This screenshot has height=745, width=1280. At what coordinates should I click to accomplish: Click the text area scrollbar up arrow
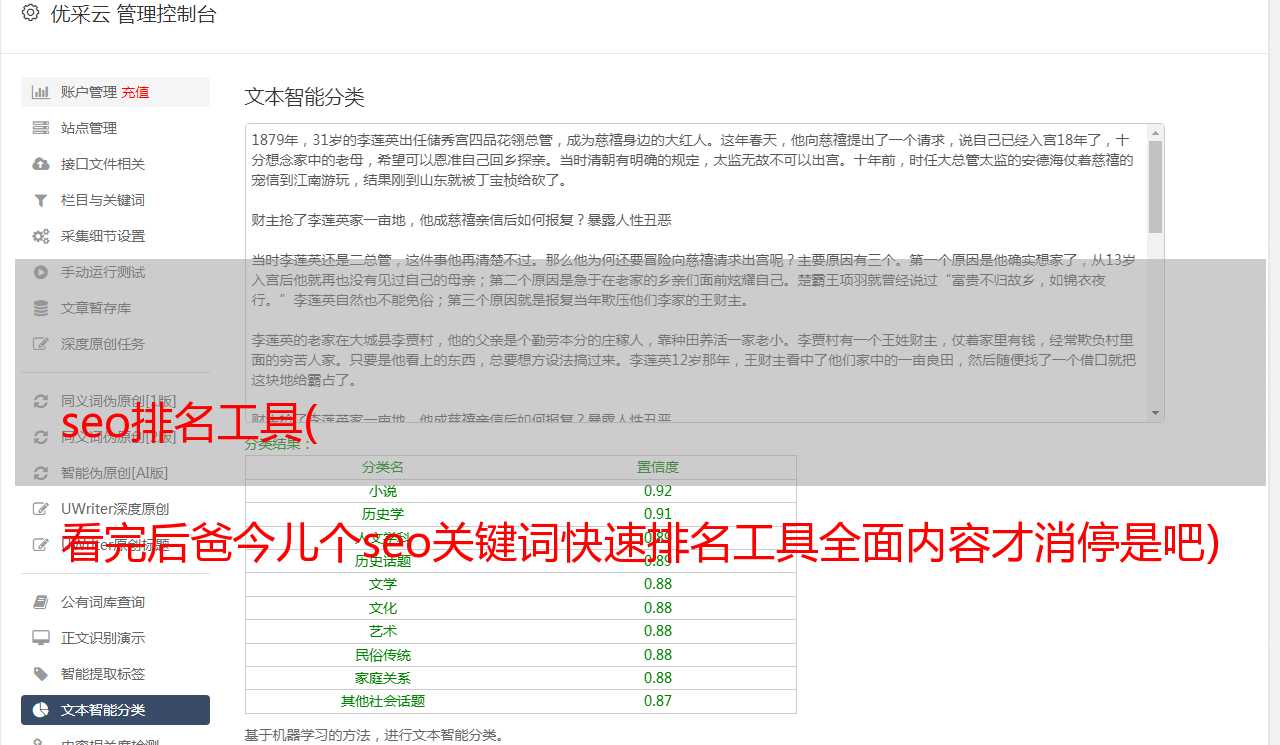point(1155,132)
